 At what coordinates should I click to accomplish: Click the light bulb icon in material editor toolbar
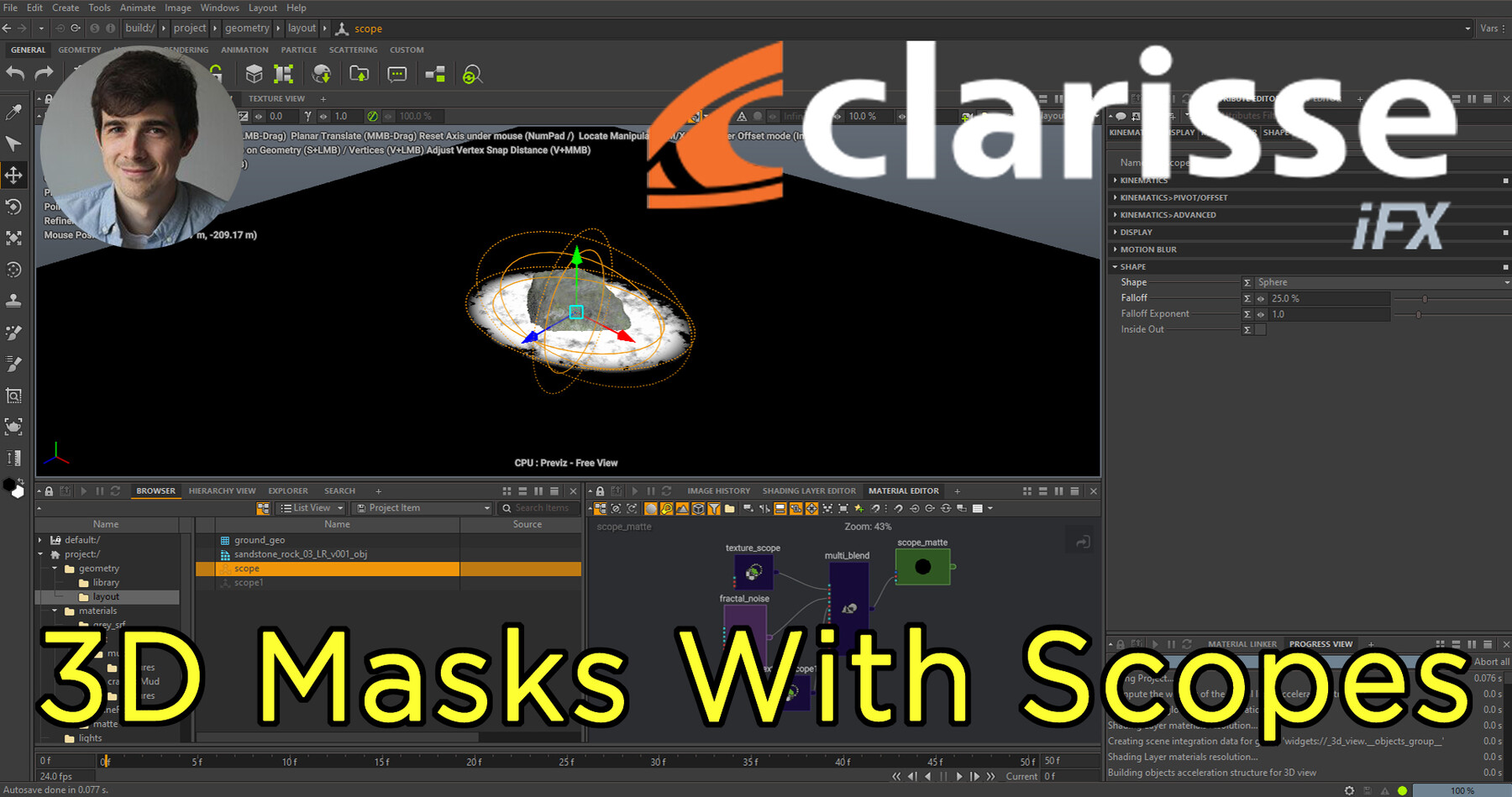666,508
